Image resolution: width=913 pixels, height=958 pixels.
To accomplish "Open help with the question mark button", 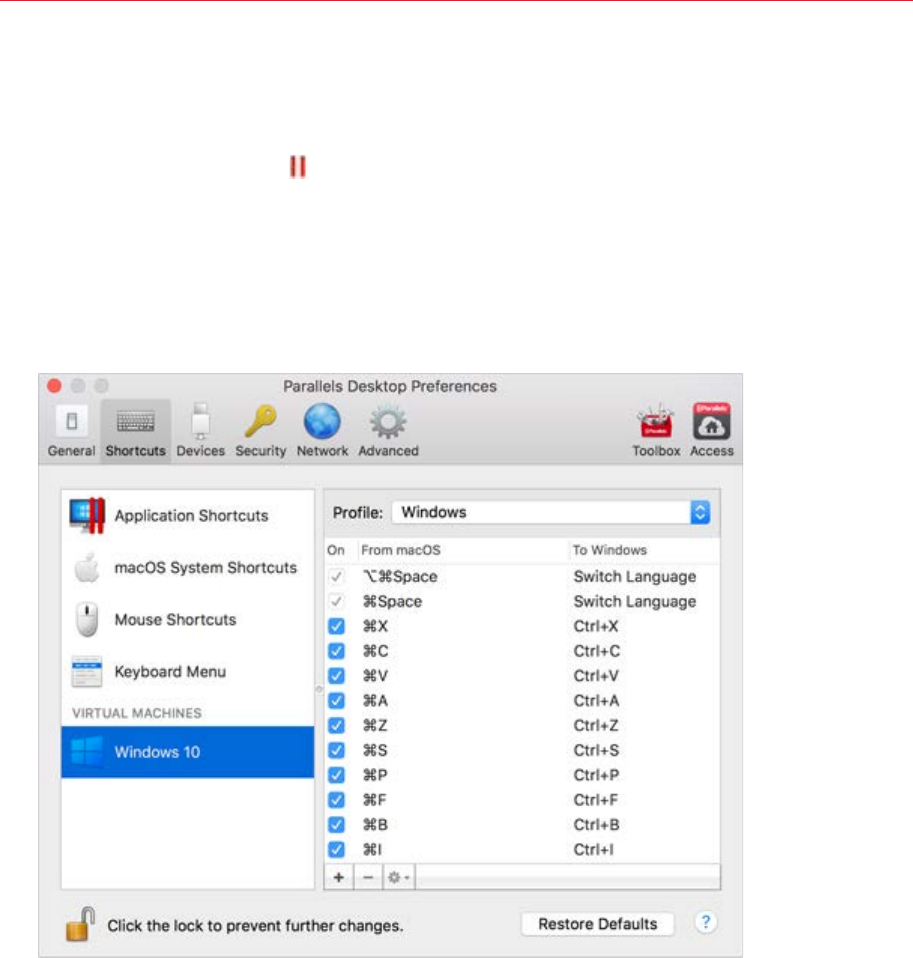I will (x=705, y=922).
